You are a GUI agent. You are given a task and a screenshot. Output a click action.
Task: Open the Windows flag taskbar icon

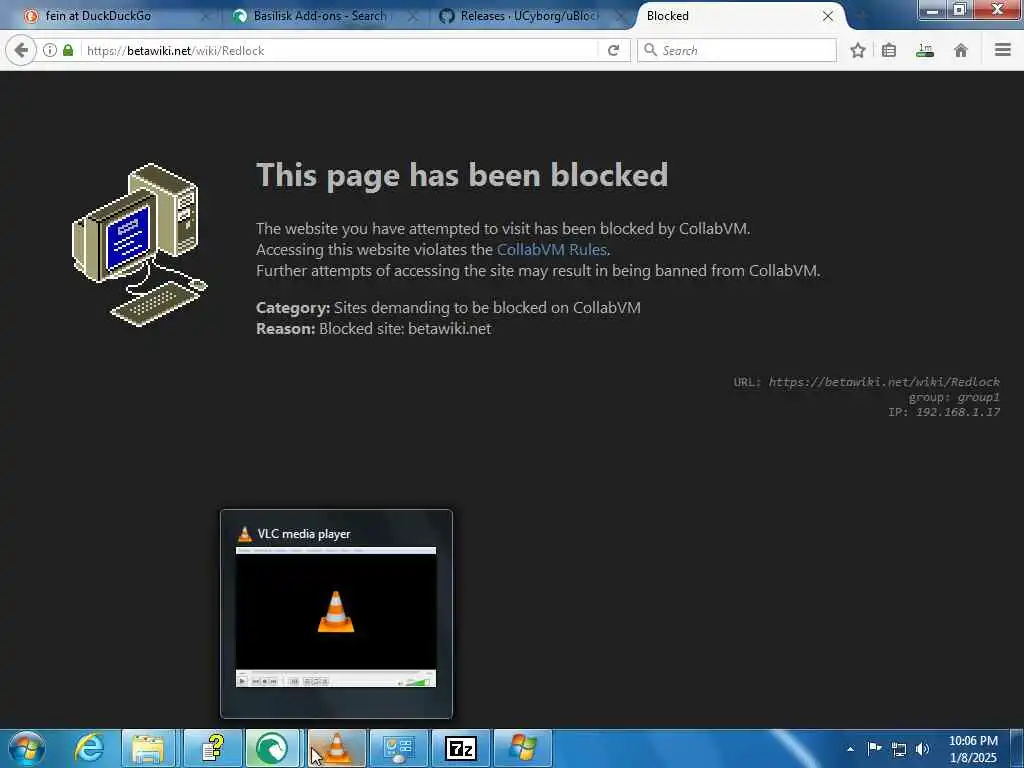point(523,748)
